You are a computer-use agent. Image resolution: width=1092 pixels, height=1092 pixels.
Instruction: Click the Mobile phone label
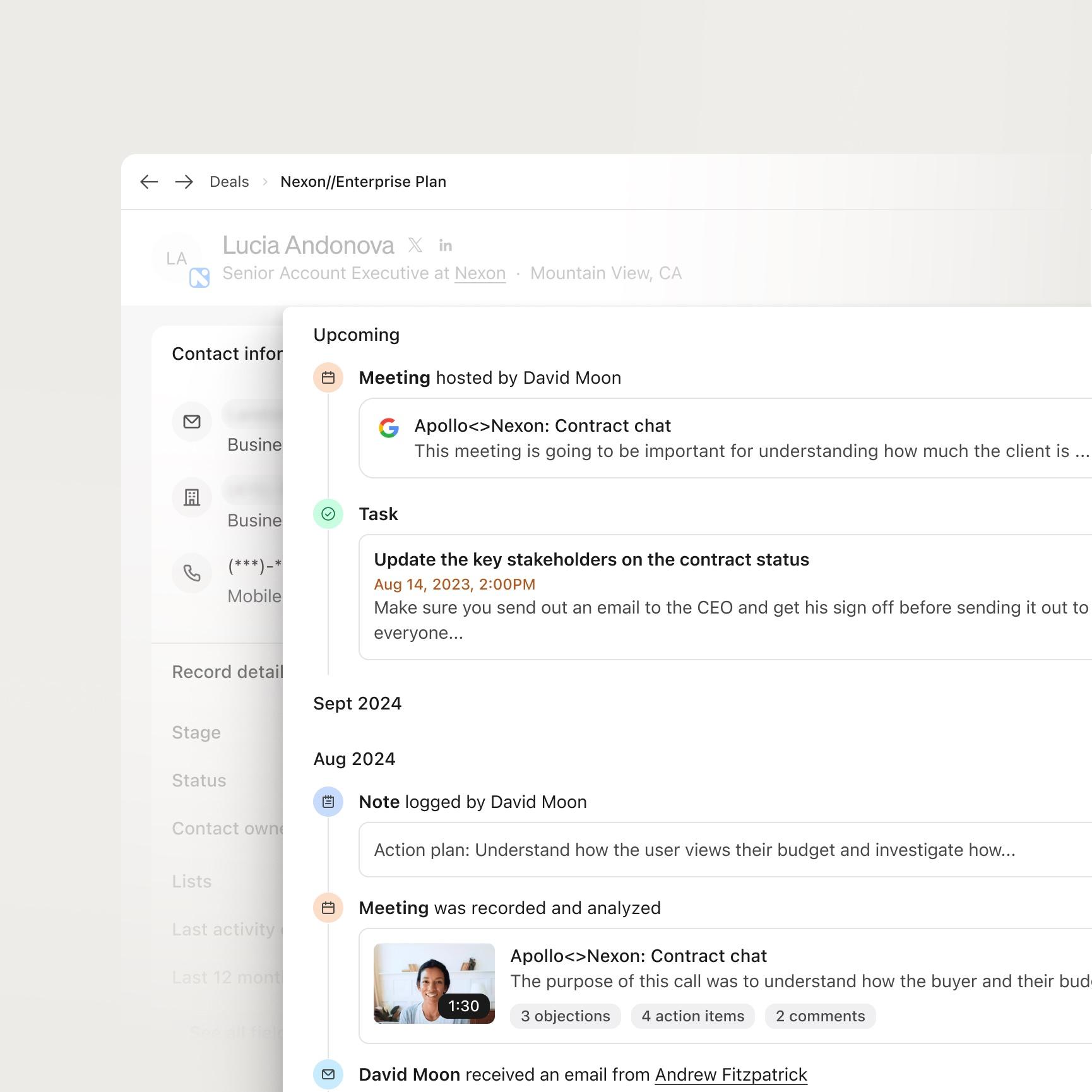(x=254, y=596)
